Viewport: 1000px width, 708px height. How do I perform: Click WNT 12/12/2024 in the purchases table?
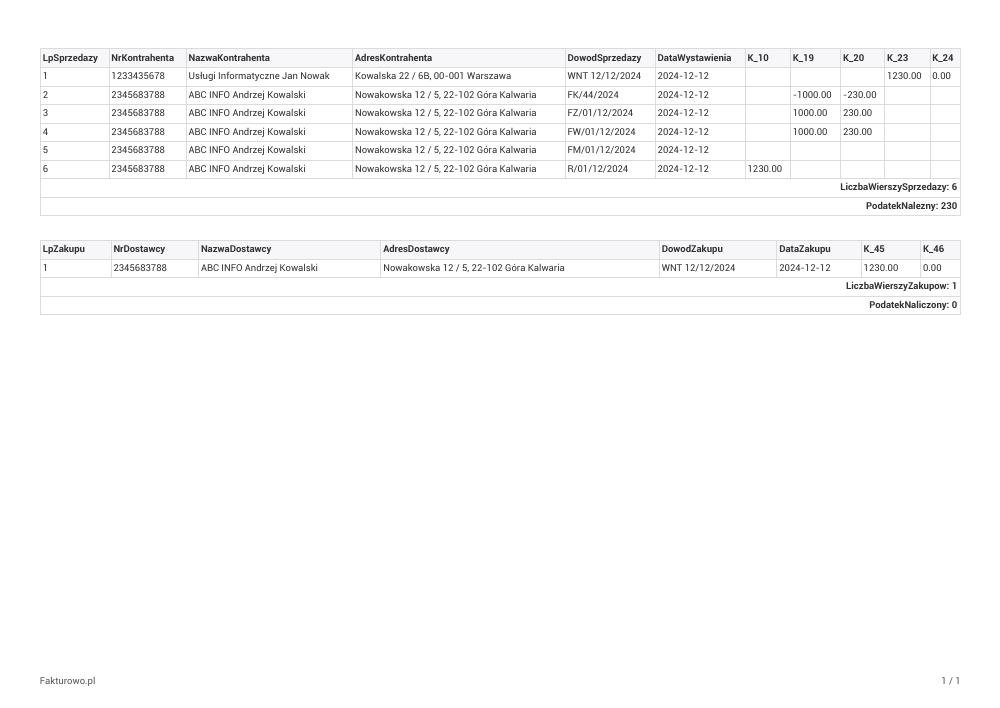698,268
